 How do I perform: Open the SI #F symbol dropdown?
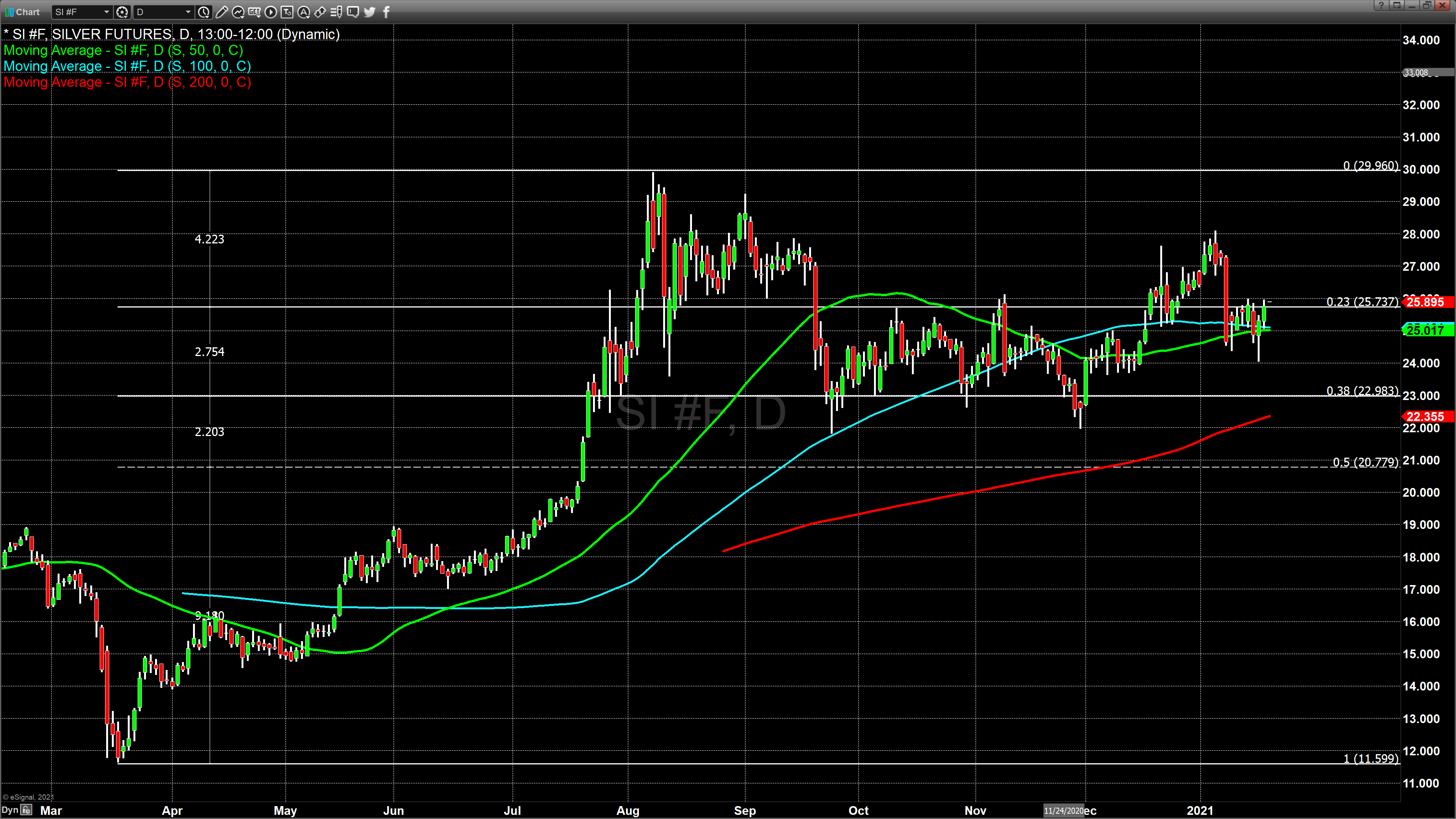coord(82,12)
